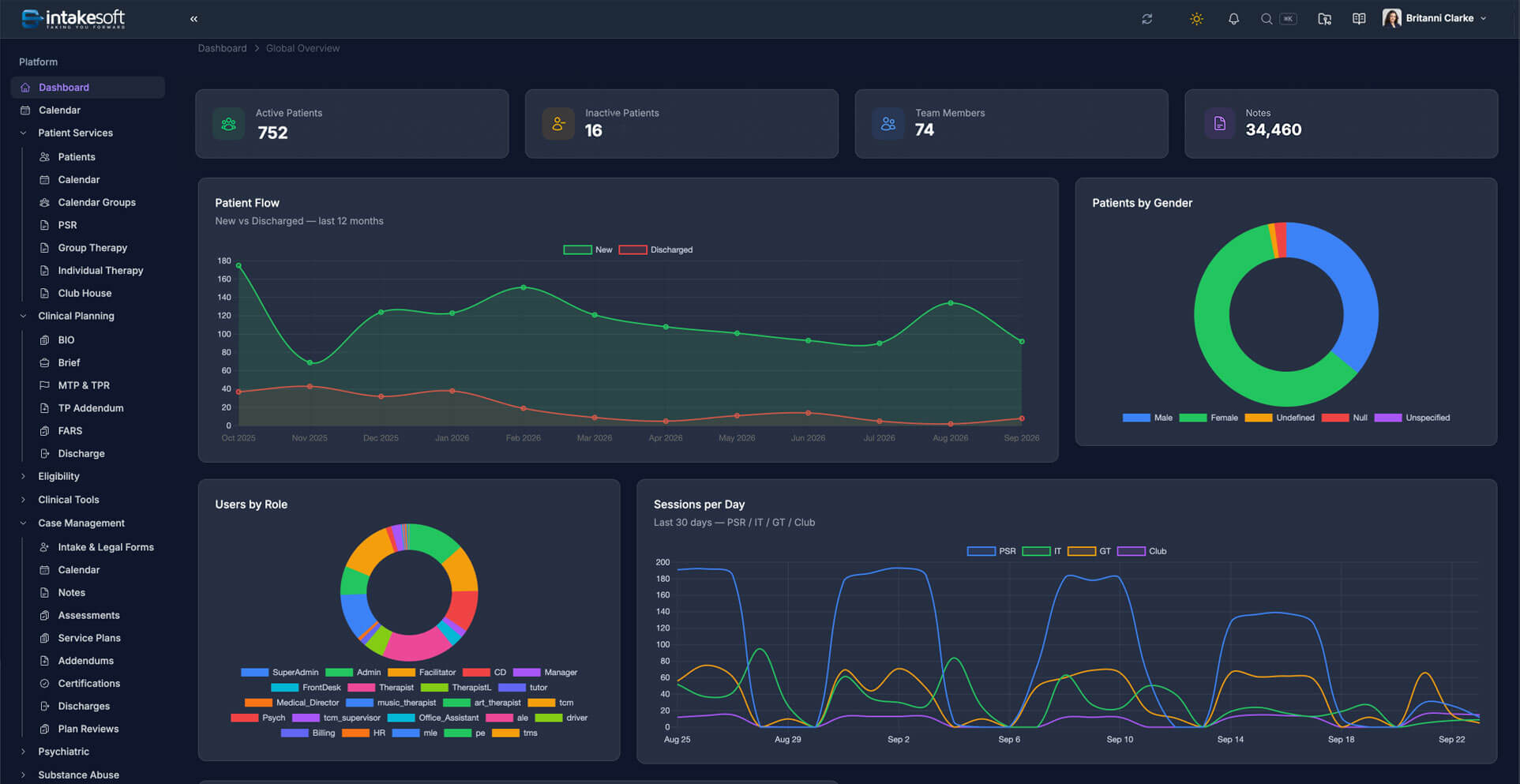This screenshot has height=784, width=1520.
Task: Open Patients under Patient Services
Action: pyautogui.click(x=76, y=157)
